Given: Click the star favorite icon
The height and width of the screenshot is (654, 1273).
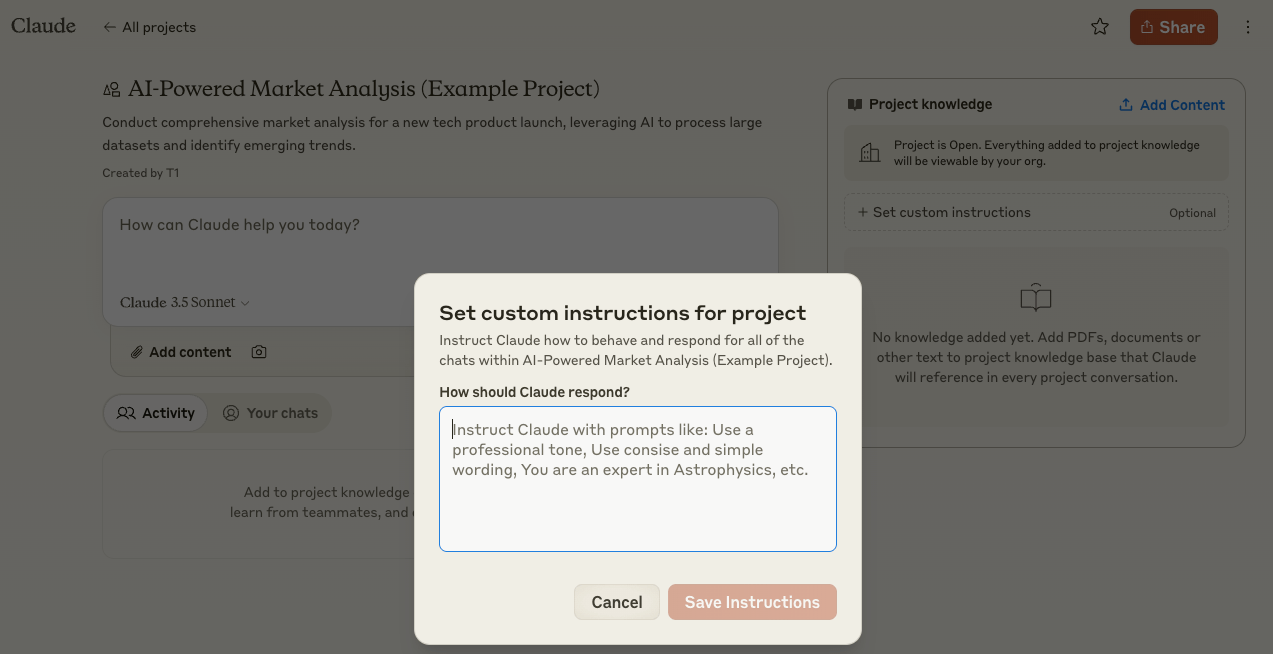Looking at the screenshot, I should (1100, 27).
